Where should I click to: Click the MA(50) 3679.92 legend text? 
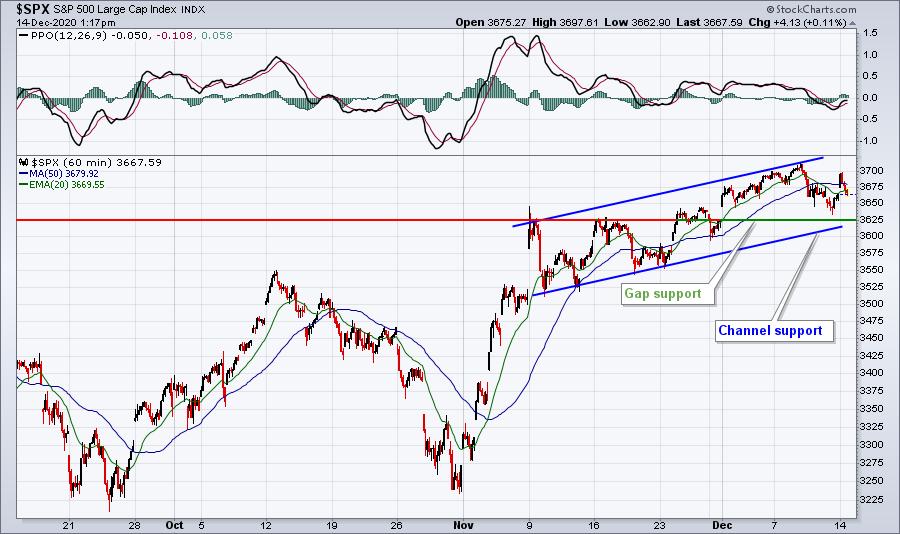[x=63, y=173]
